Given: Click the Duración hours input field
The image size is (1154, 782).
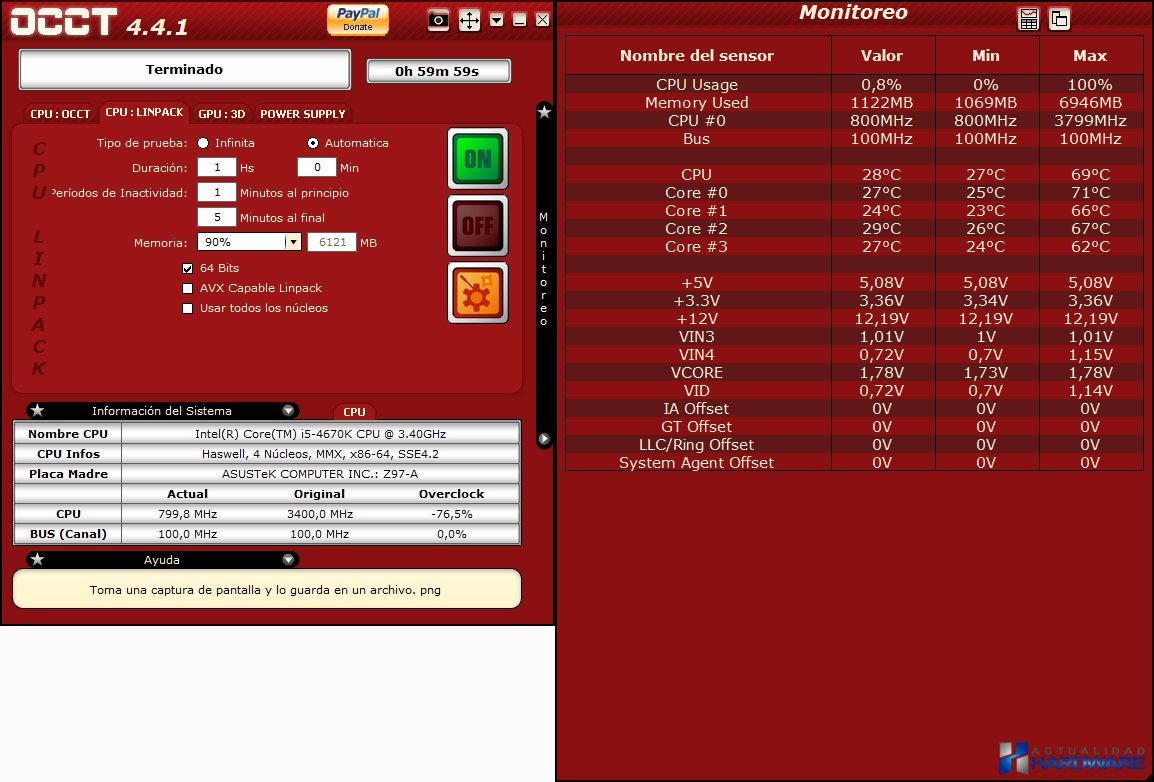Looking at the screenshot, I should 216,168.
